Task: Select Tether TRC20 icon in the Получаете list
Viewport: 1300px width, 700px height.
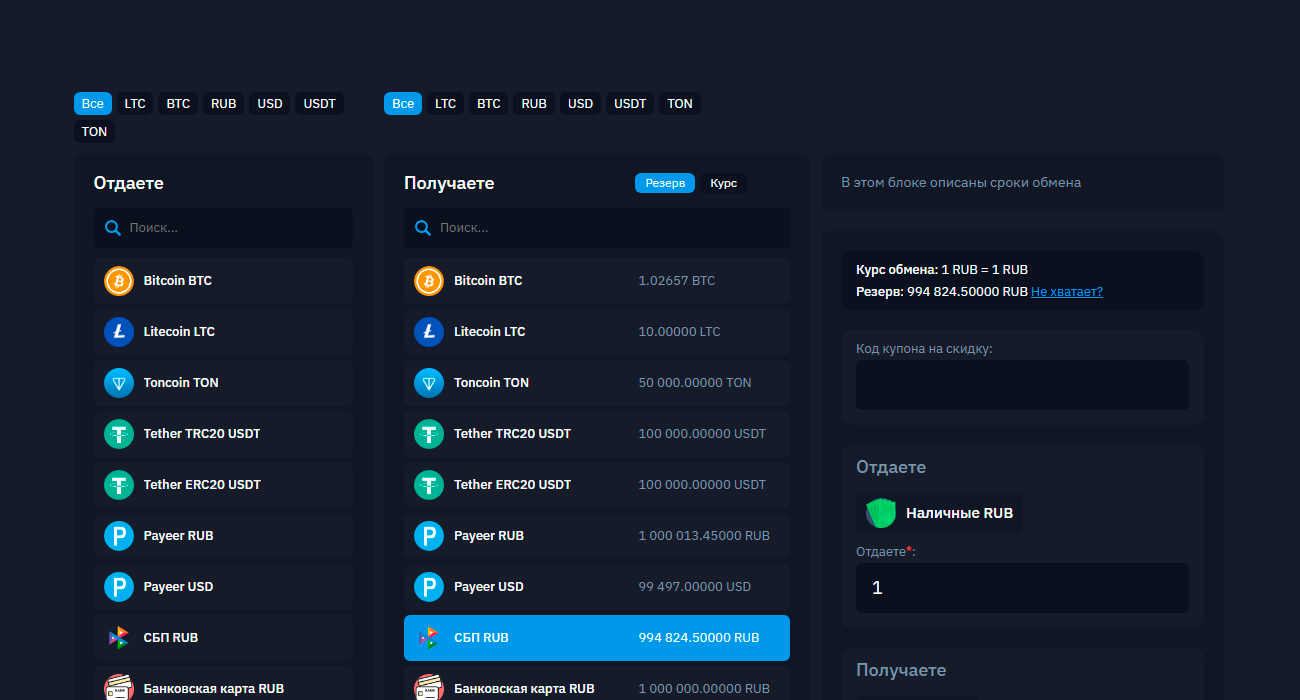Action: tap(429, 434)
